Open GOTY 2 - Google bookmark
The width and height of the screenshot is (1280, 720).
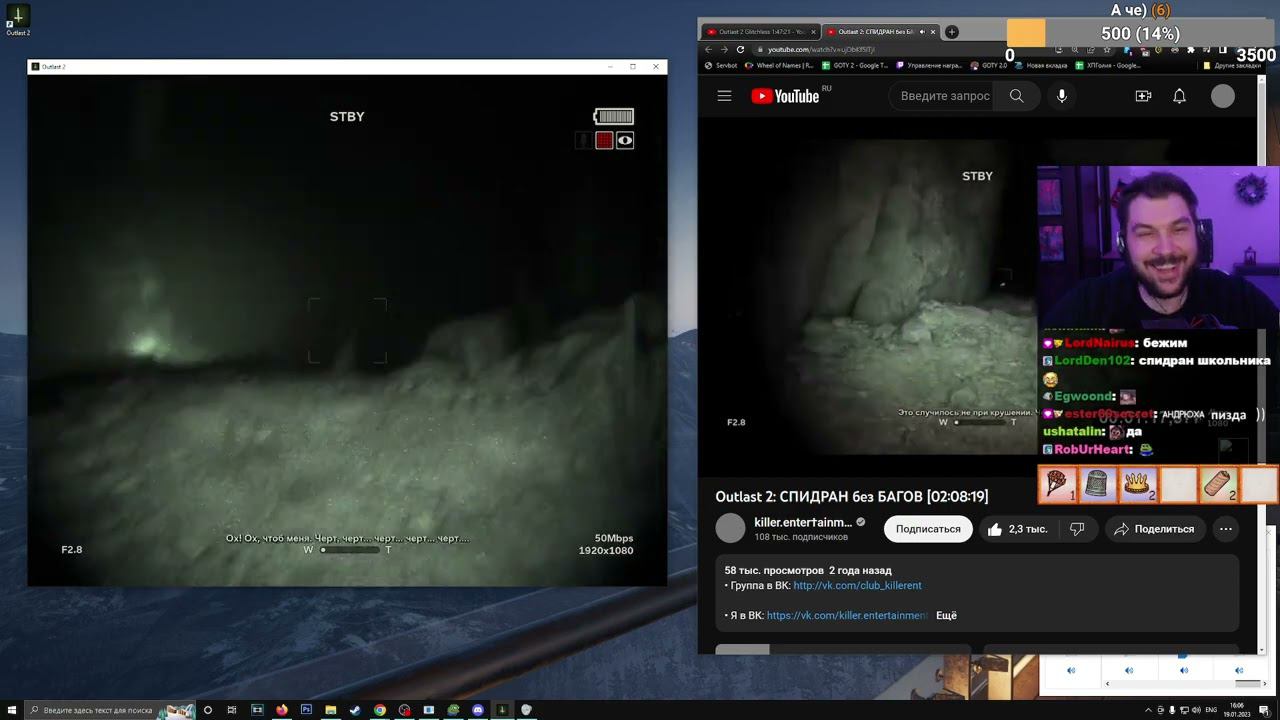[855, 65]
